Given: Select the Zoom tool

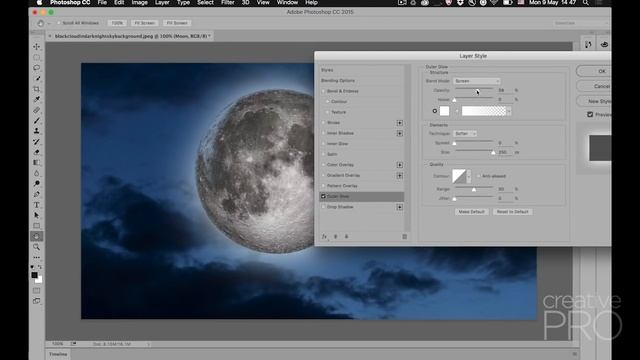Looking at the screenshot, I should (x=37, y=247).
